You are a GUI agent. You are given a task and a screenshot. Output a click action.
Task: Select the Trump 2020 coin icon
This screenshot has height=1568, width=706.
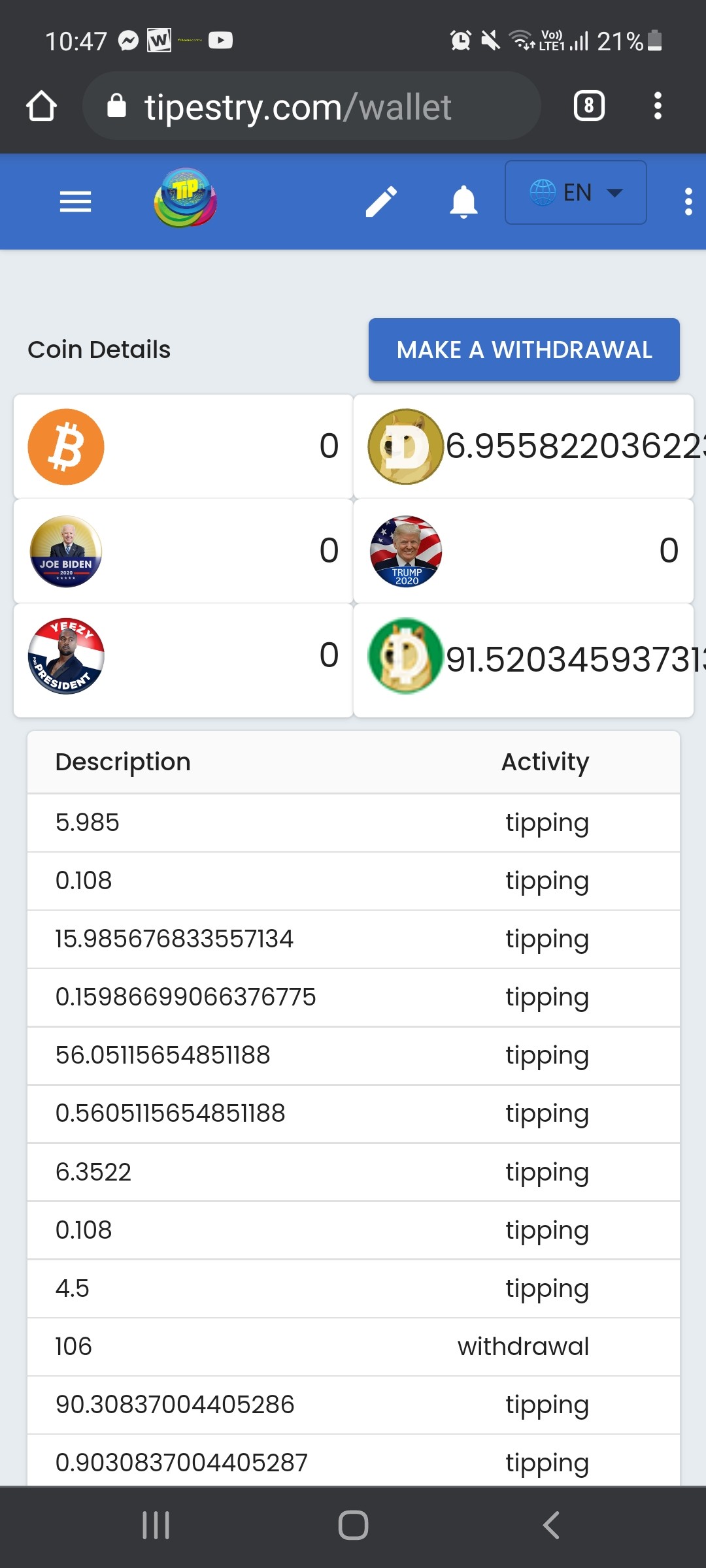(406, 551)
